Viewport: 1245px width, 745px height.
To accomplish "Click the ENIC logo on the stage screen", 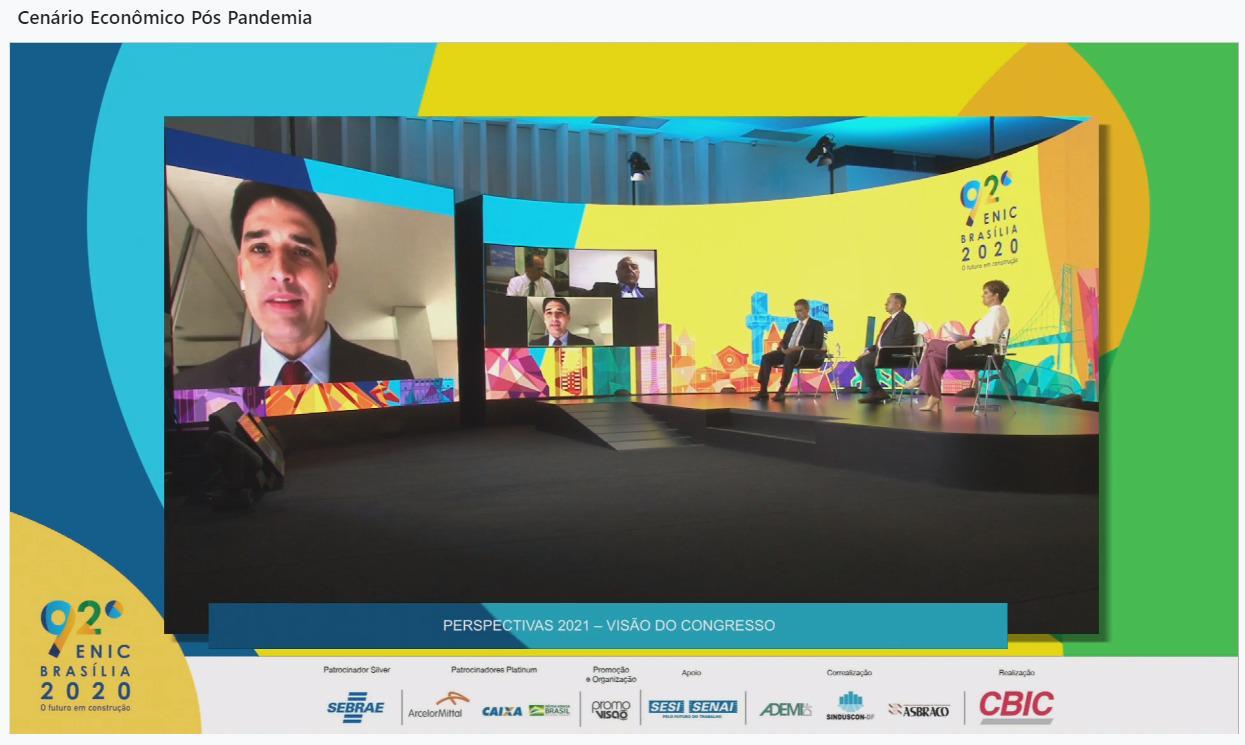I will point(990,223).
